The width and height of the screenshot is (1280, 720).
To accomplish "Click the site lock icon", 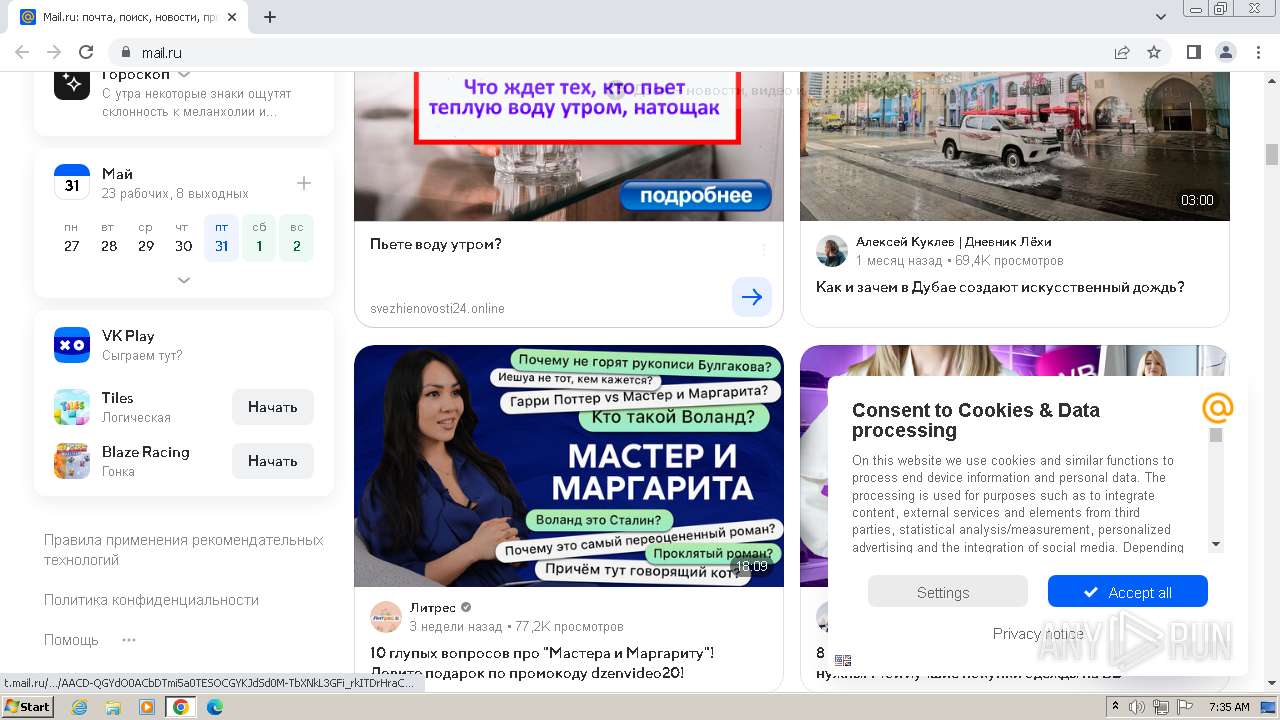I will 126,52.
